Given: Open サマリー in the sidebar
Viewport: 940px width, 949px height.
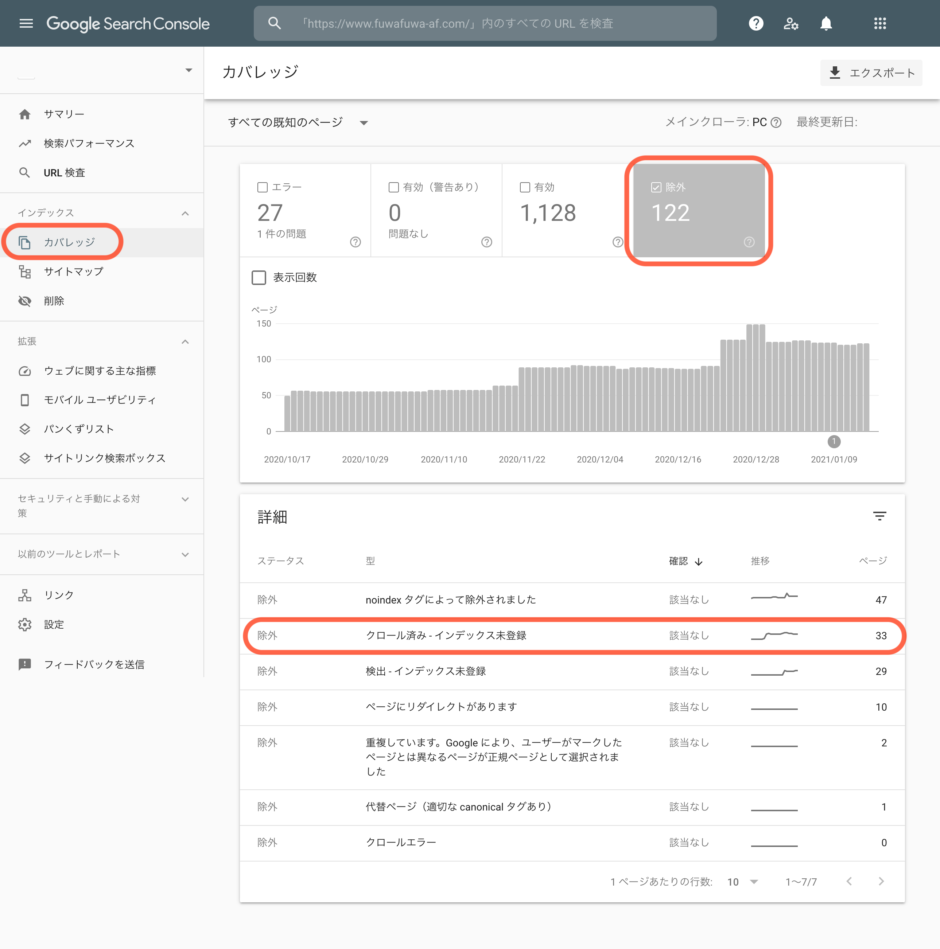Looking at the screenshot, I should click(64, 114).
